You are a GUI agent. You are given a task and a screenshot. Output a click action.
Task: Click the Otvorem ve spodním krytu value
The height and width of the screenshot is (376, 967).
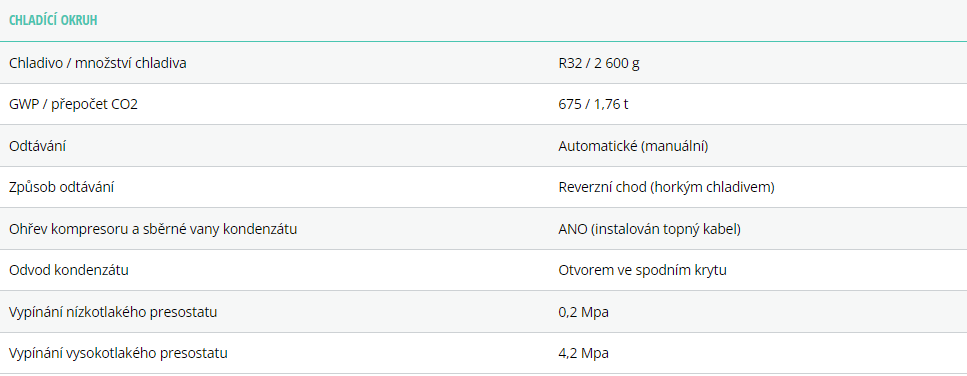(x=643, y=271)
